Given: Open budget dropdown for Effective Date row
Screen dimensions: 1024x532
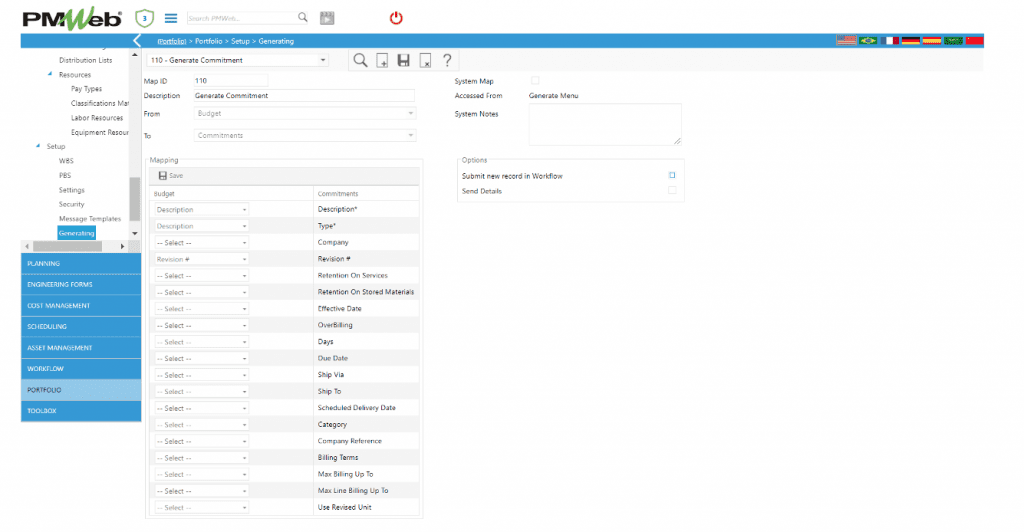Looking at the screenshot, I should point(201,309).
